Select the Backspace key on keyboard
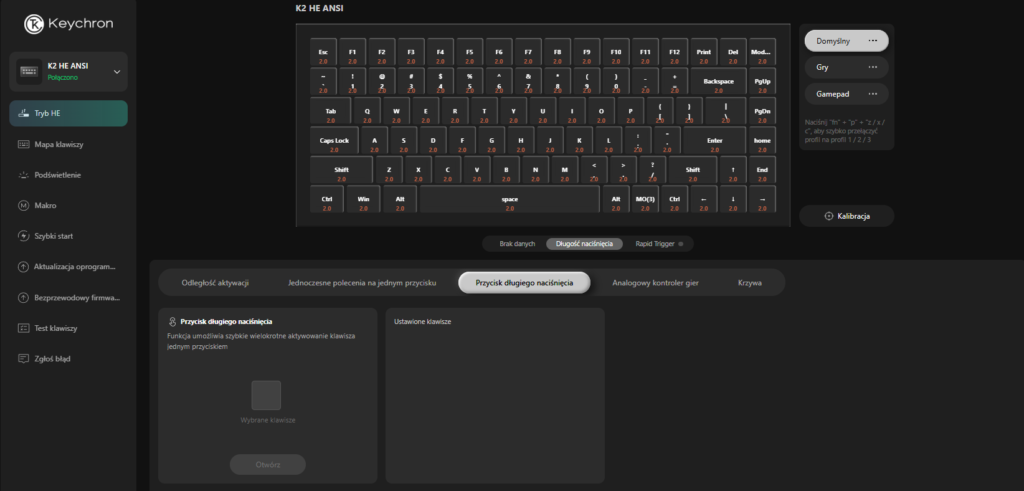The height and width of the screenshot is (491, 1024). pos(718,81)
